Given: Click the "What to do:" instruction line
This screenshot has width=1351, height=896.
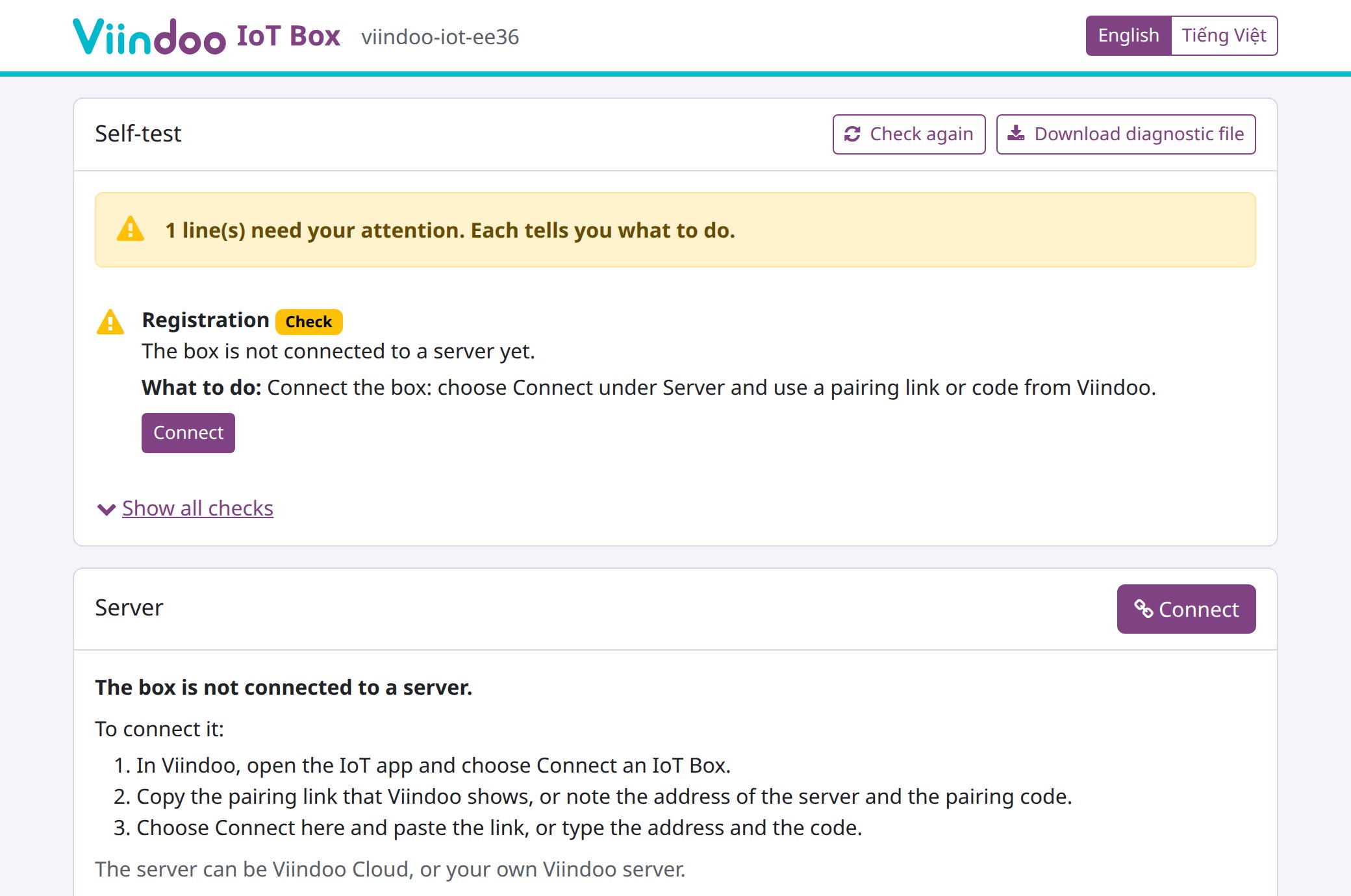Looking at the screenshot, I should [x=649, y=388].
